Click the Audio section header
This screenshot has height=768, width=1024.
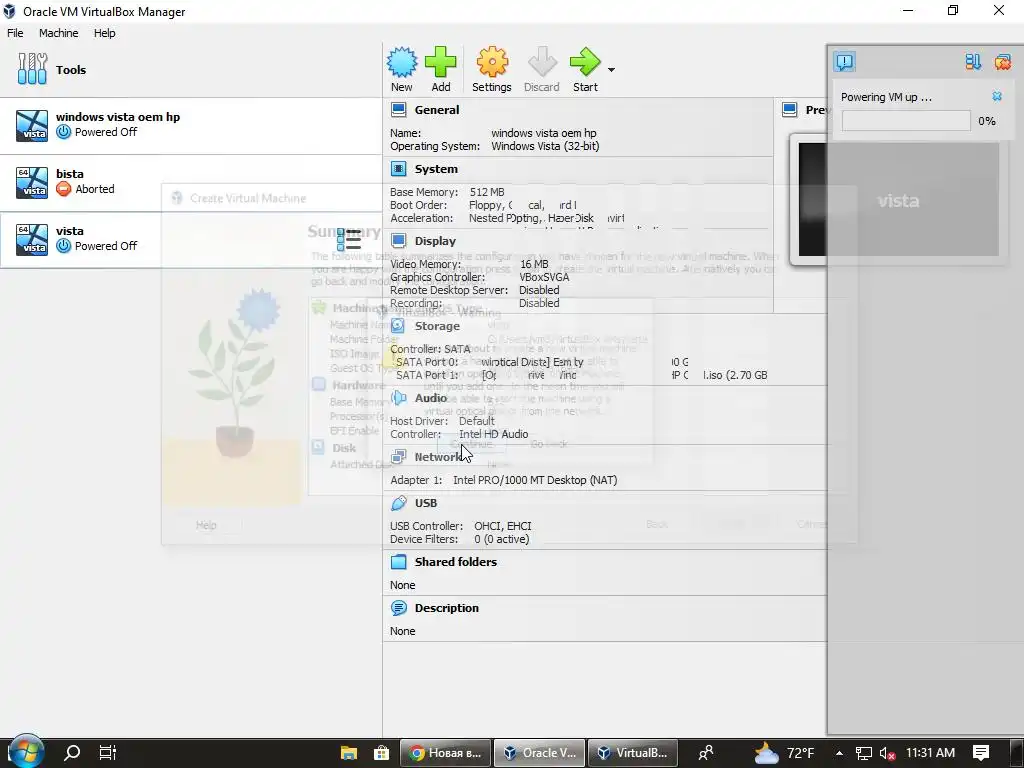(430, 398)
